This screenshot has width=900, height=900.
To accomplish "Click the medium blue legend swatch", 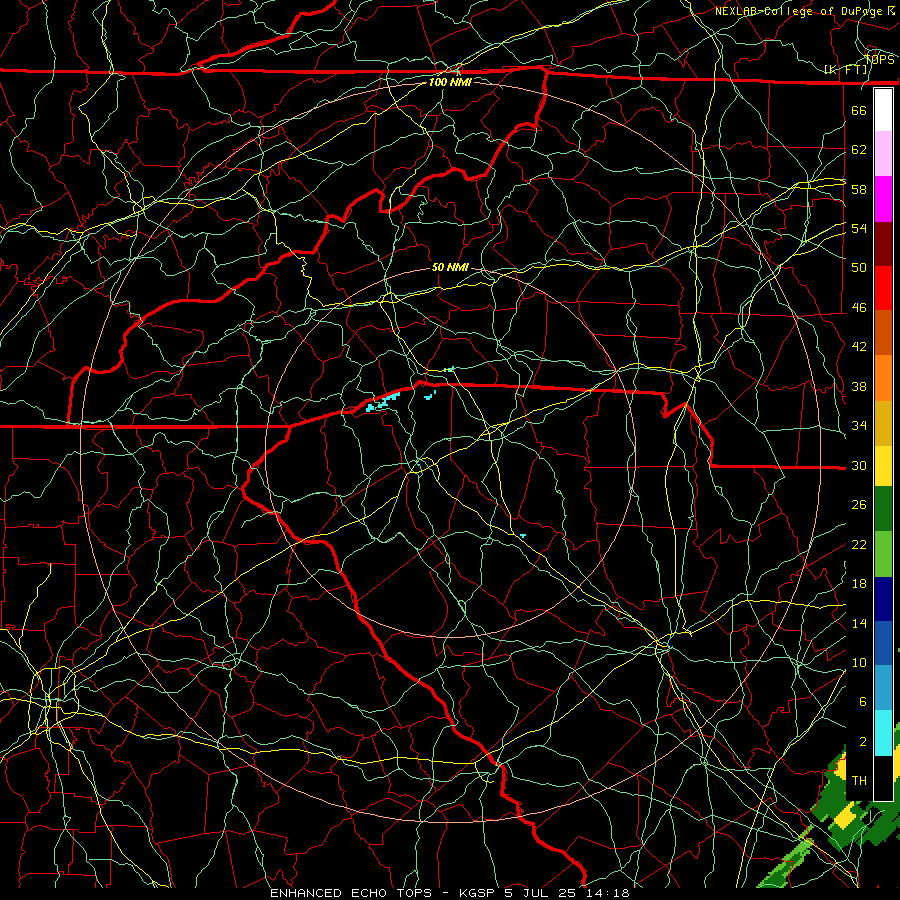I will click(883, 643).
